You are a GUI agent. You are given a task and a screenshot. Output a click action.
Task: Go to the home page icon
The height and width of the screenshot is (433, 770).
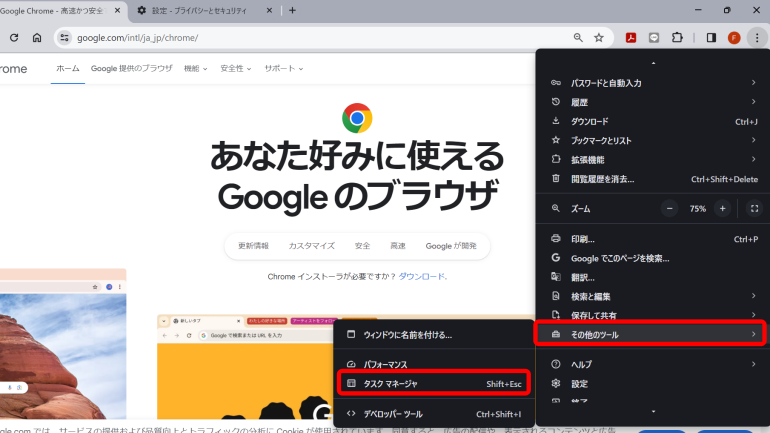tap(37, 38)
